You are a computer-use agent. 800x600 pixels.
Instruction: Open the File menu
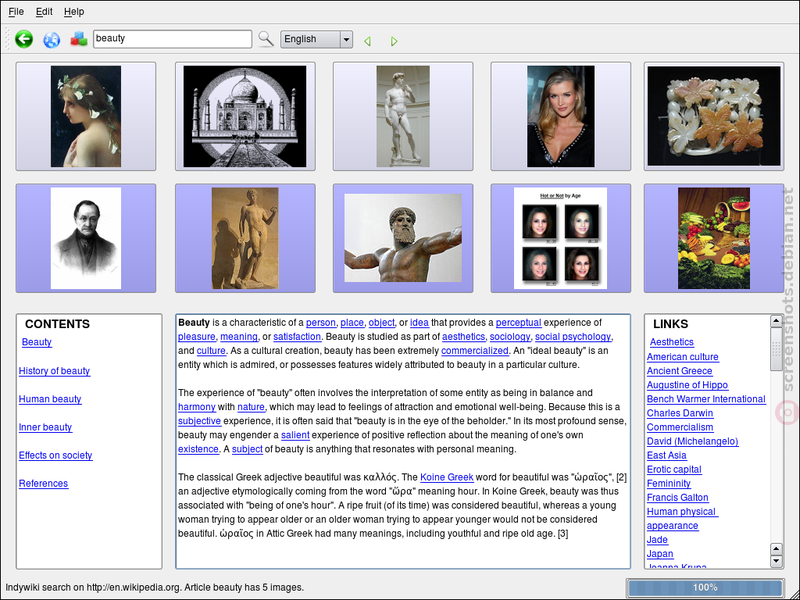(16, 11)
